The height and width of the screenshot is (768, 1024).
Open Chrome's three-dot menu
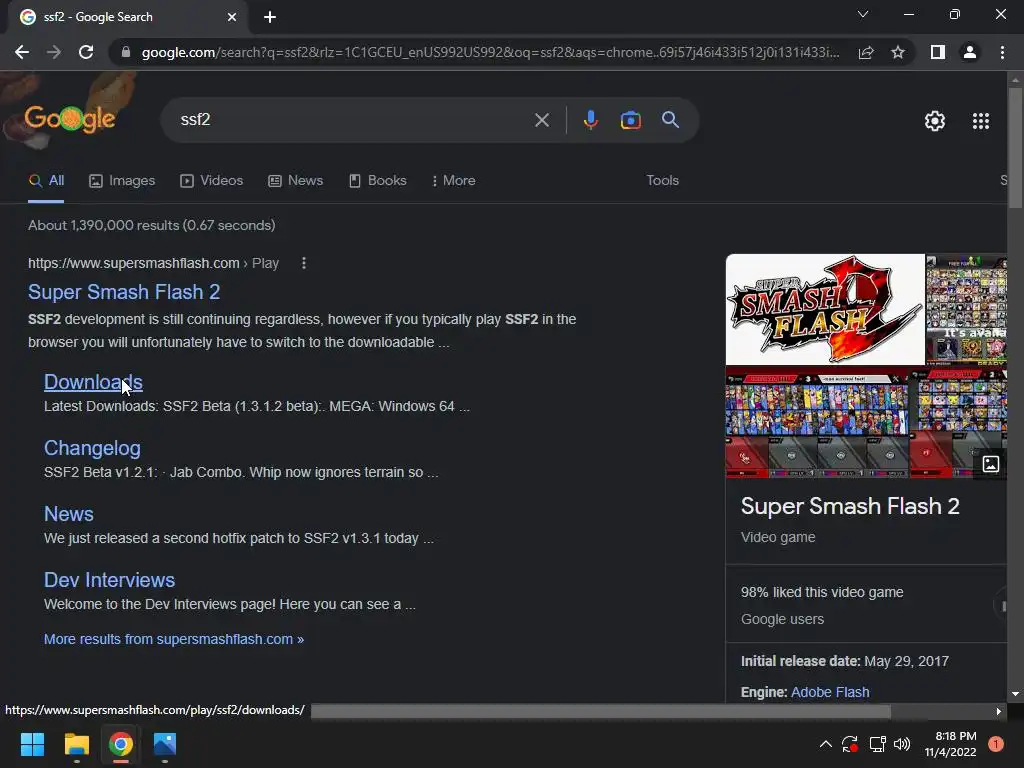[1002, 52]
